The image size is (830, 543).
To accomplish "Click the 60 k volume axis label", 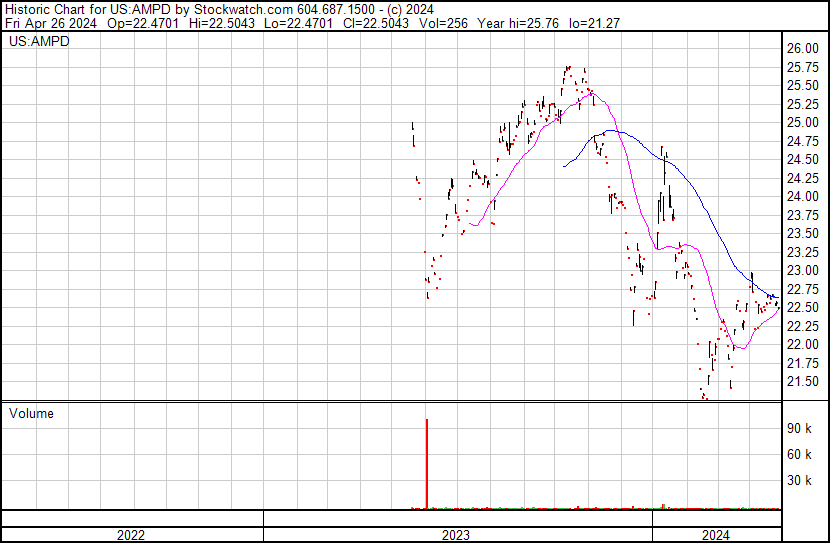I will (x=799, y=454).
